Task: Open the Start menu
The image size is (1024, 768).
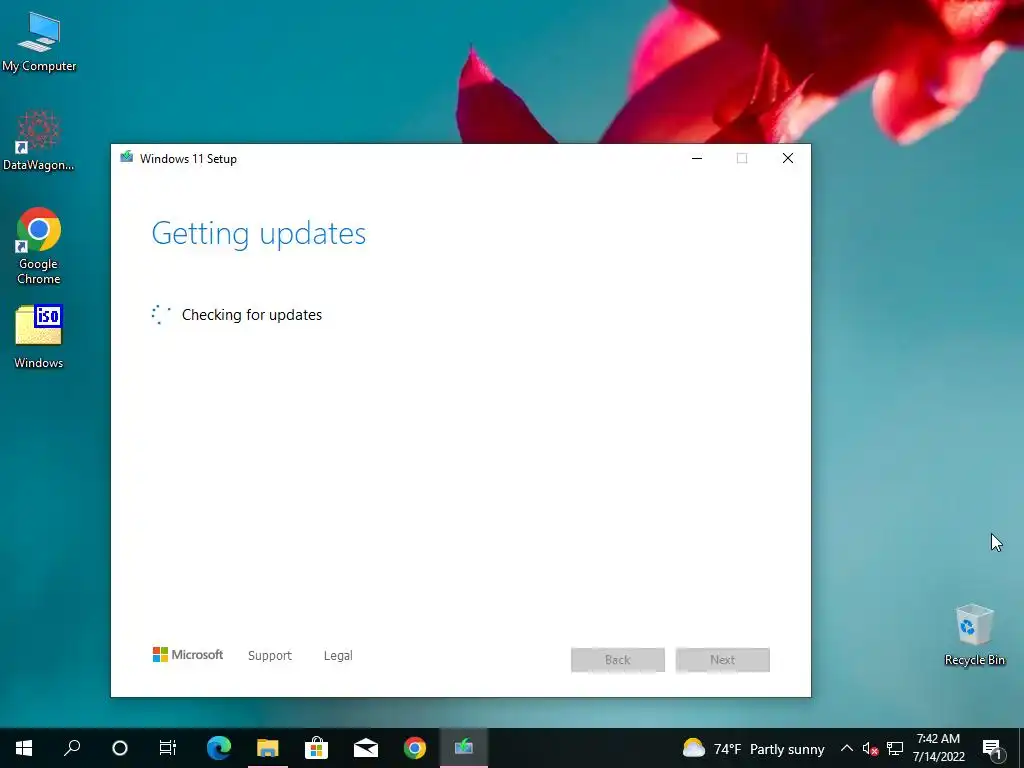Action: click(24, 748)
